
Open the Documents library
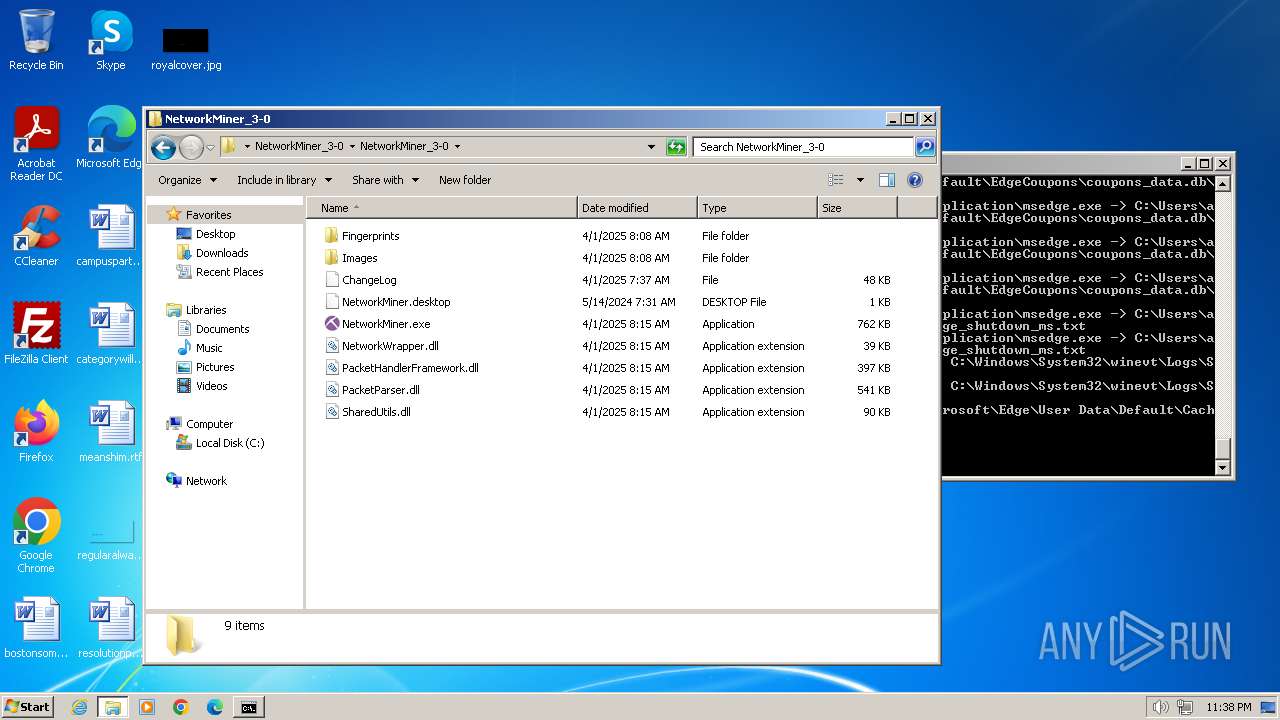tap(222, 329)
